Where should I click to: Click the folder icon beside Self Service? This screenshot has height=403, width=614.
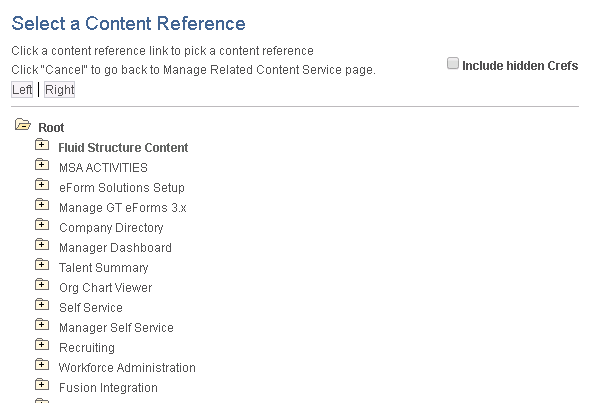(42, 305)
